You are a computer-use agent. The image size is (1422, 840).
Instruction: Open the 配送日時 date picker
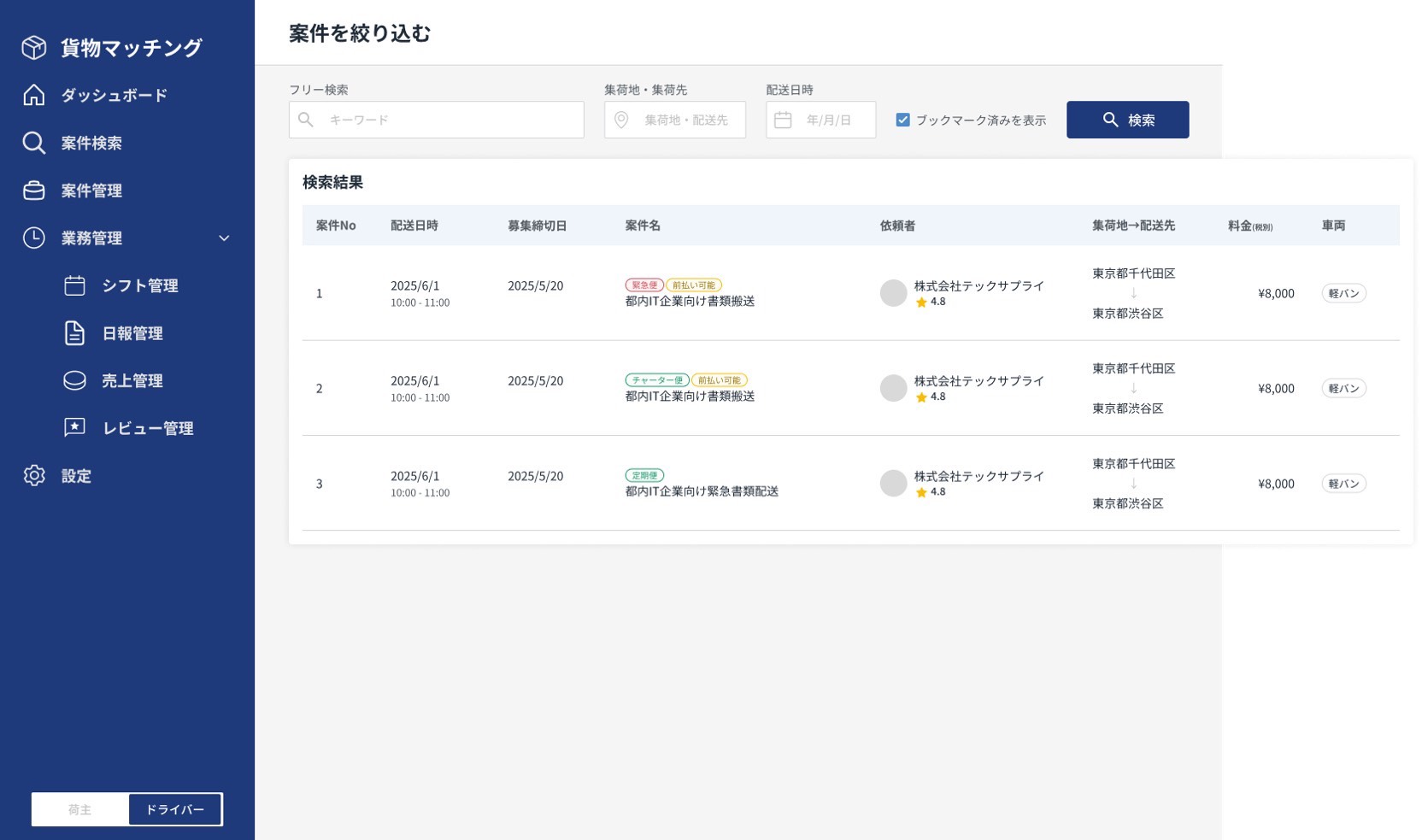tap(820, 120)
